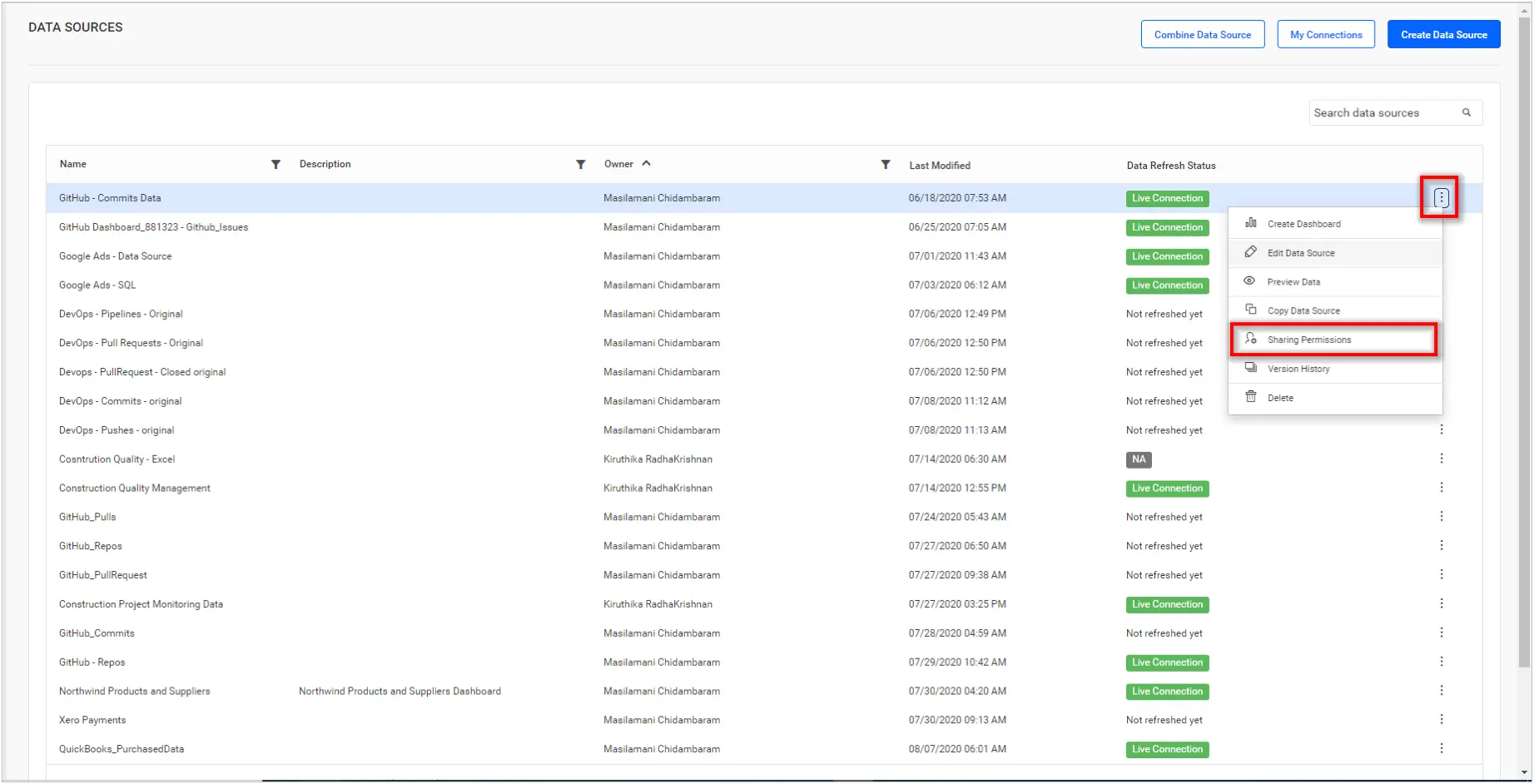Open the options menu for the Cosntrution Quality - Excel row

tap(1441, 459)
